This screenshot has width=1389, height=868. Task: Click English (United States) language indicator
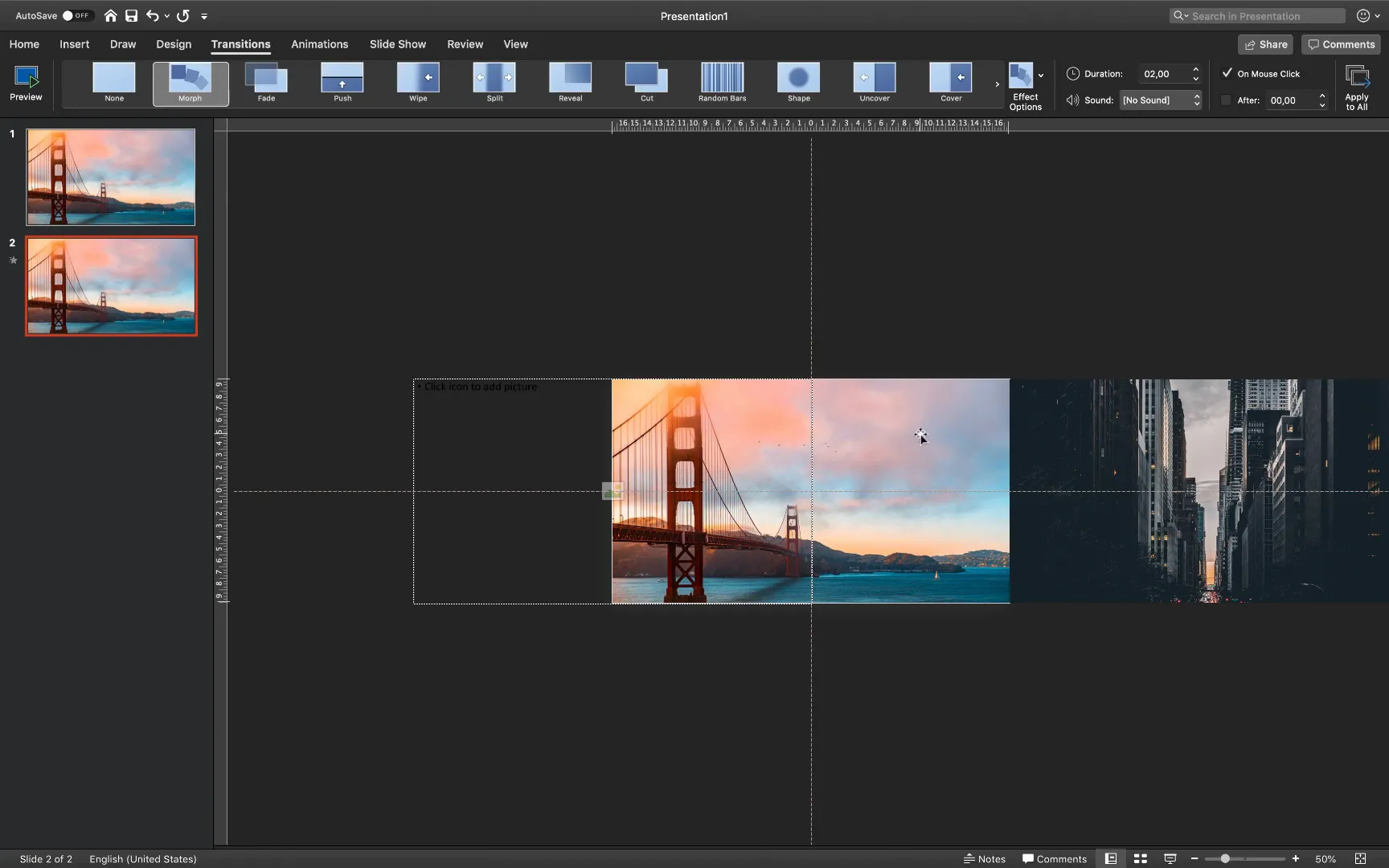(x=142, y=858)
